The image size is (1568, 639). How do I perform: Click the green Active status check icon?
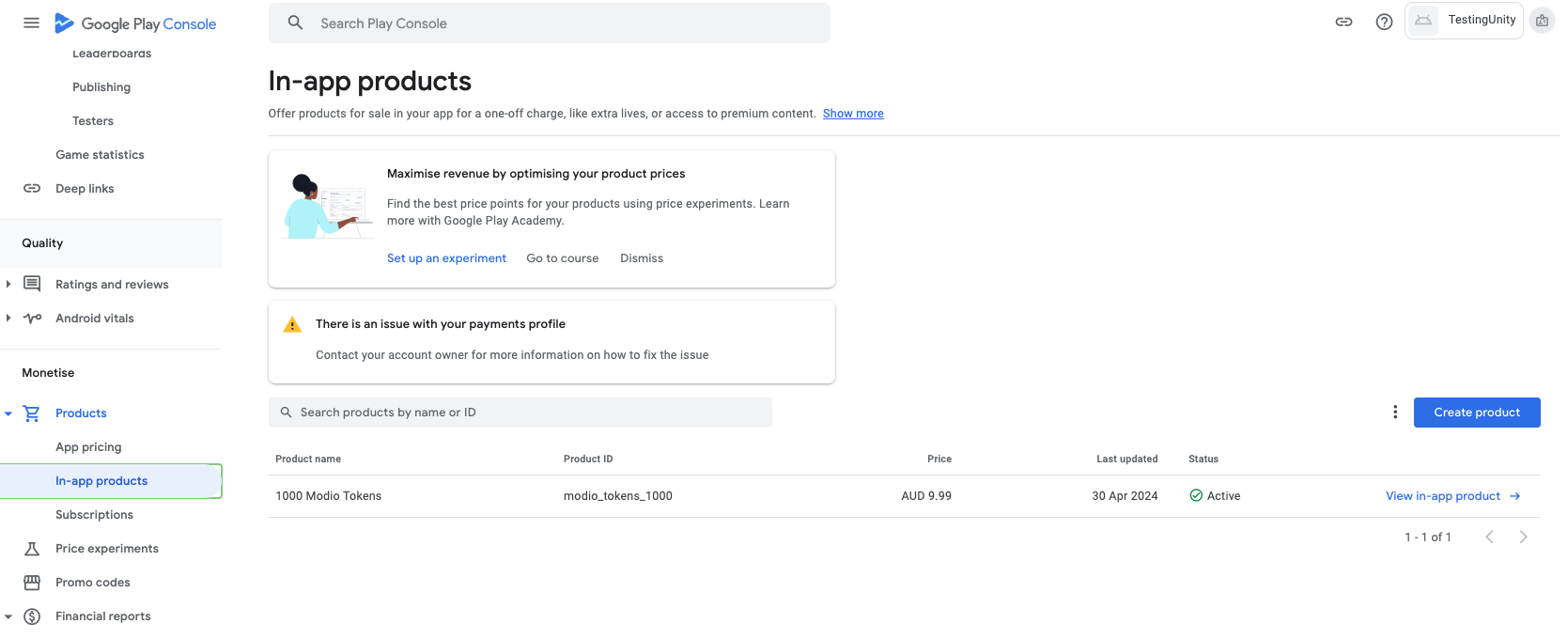click(1196, 495)
